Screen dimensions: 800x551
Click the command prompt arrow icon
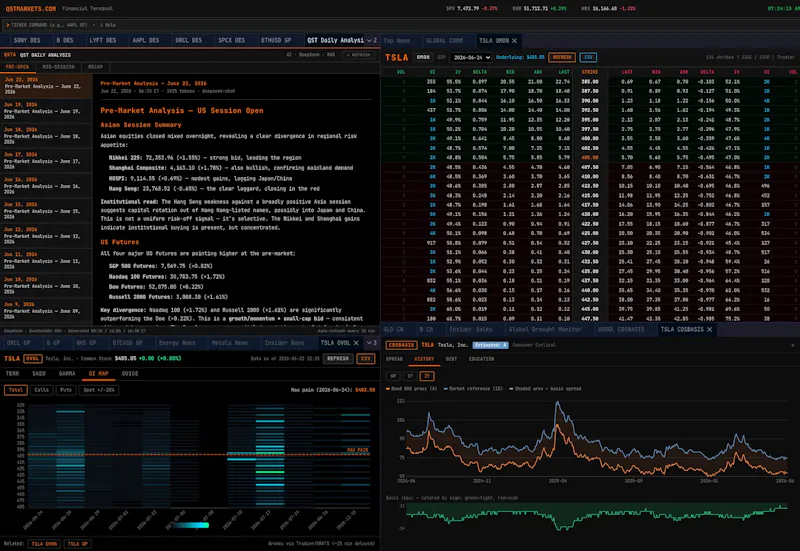pyautogui.click(x=8, y=25)
